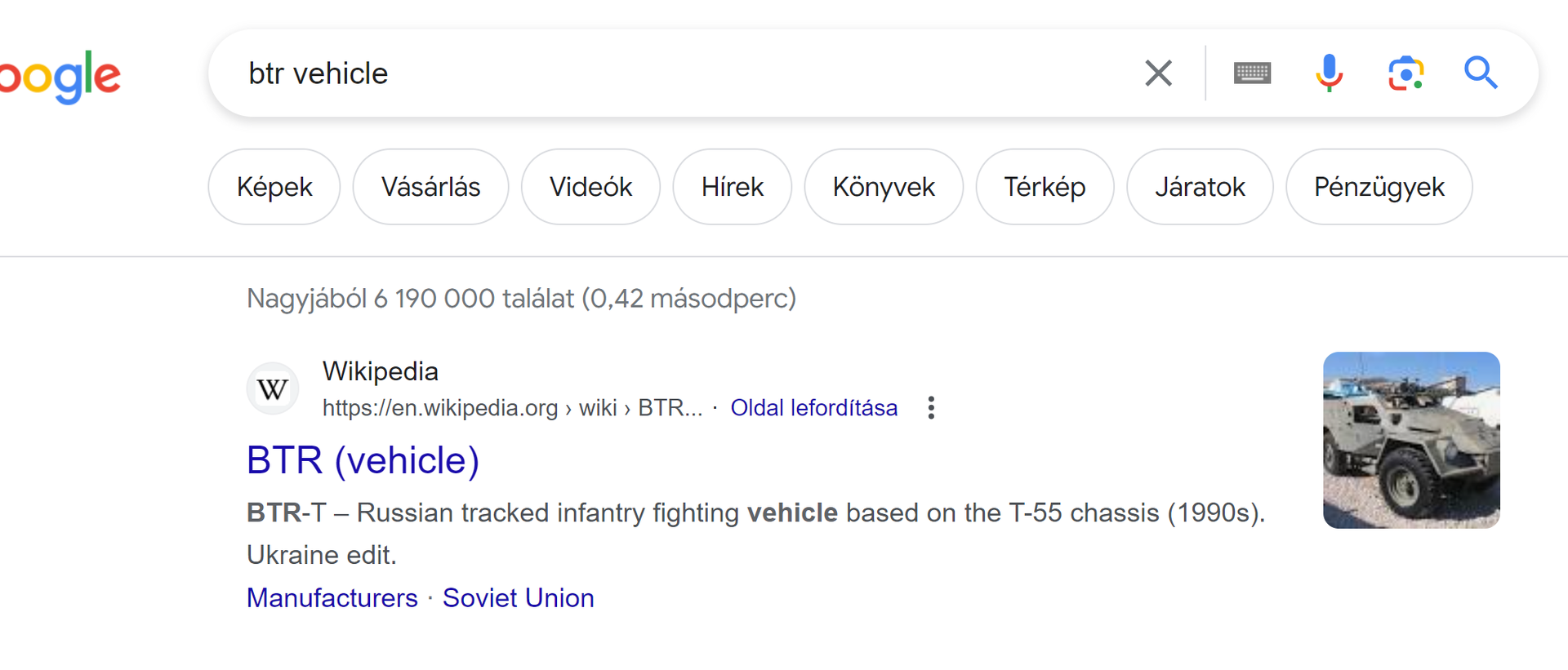
Task: Clear the search box with the X icon
Action: click(x=1158, y=73)
